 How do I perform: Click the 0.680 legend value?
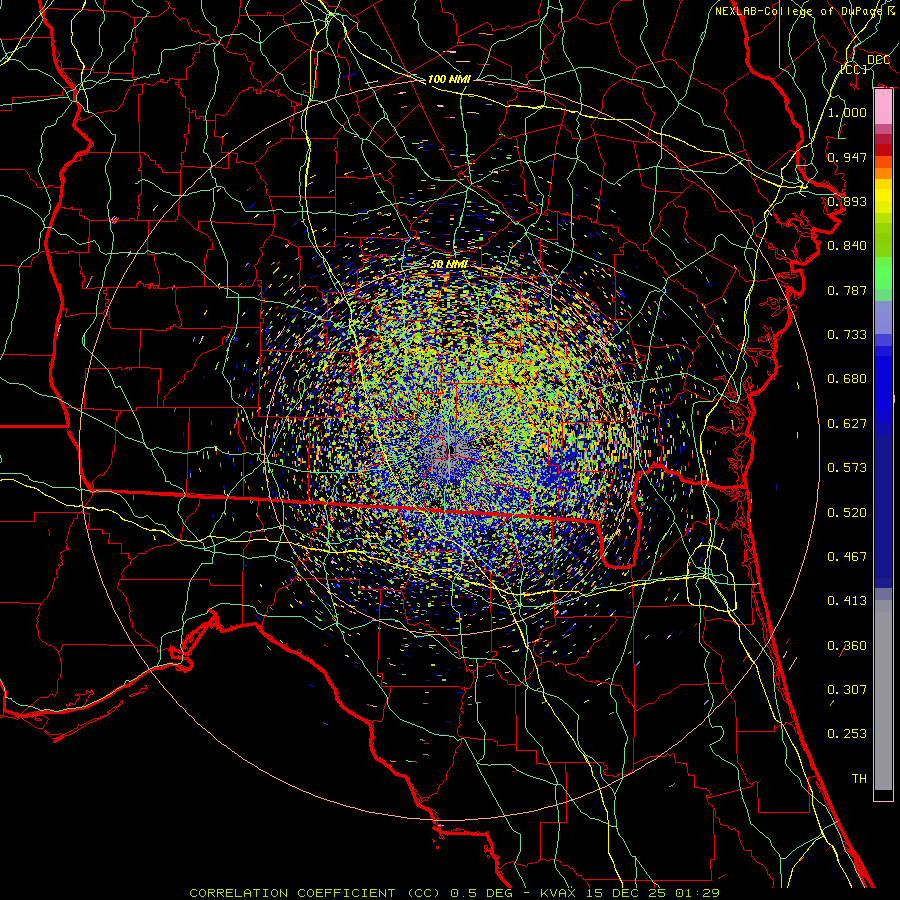847,379
